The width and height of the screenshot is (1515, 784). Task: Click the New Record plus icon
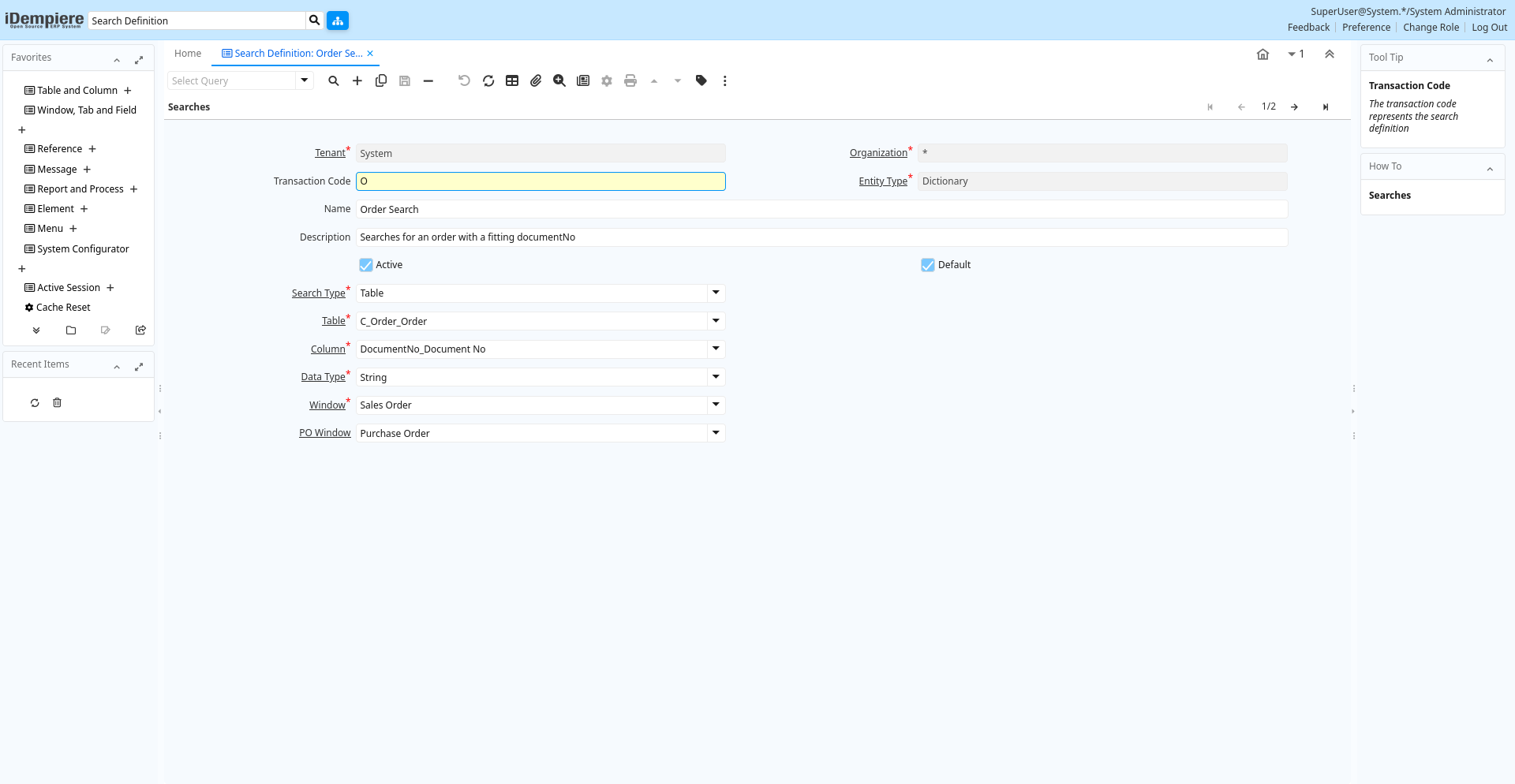click(357, 80)
